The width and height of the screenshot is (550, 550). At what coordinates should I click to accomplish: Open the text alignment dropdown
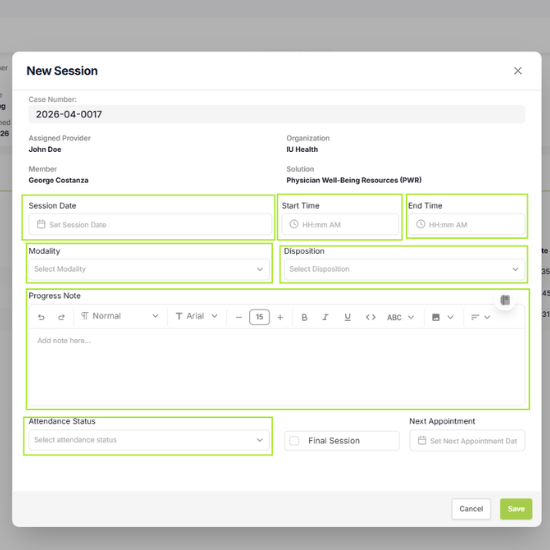click(480, 317)
